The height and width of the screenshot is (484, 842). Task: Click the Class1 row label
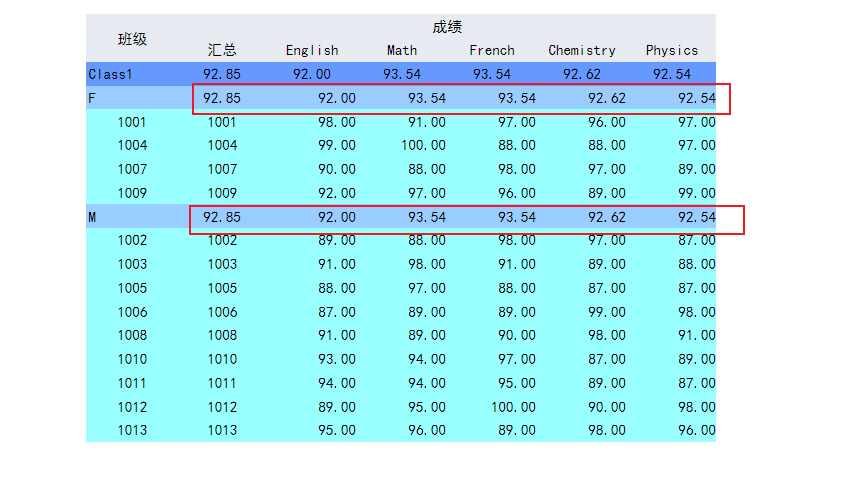pos(110,74)
